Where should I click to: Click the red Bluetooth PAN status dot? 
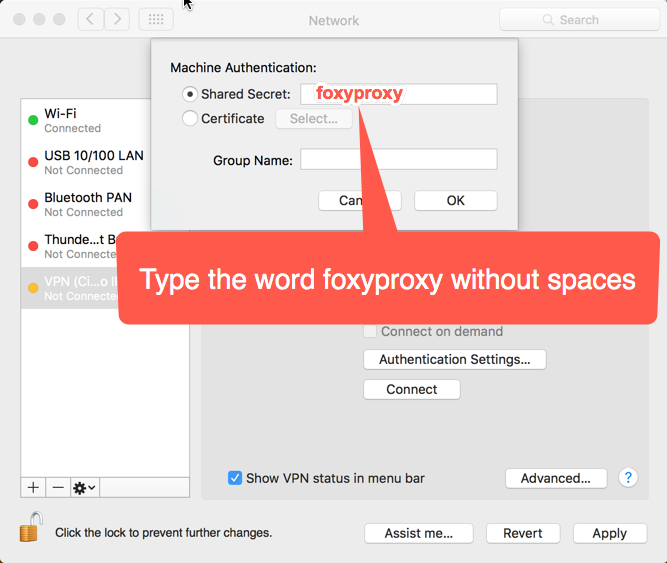(x=33, y=204)
